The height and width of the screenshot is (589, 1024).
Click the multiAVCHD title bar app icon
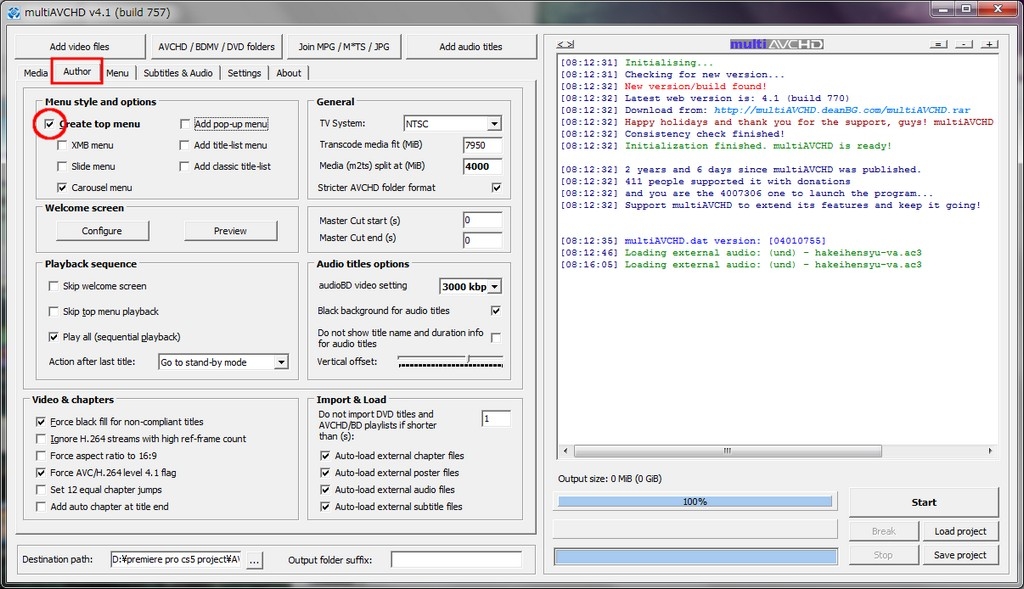point(13,10)
